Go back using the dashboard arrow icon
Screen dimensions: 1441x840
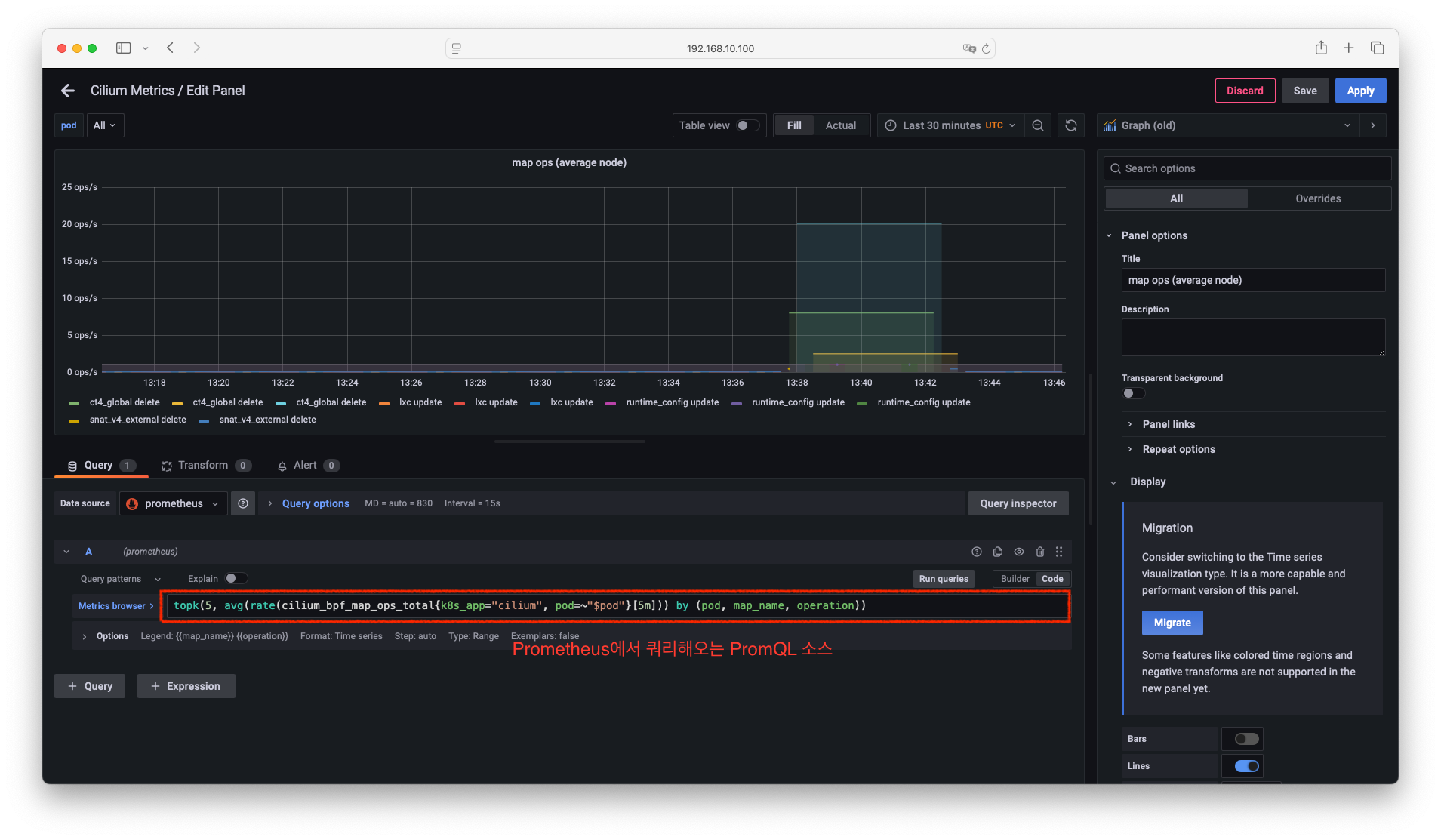click(68, 91)
